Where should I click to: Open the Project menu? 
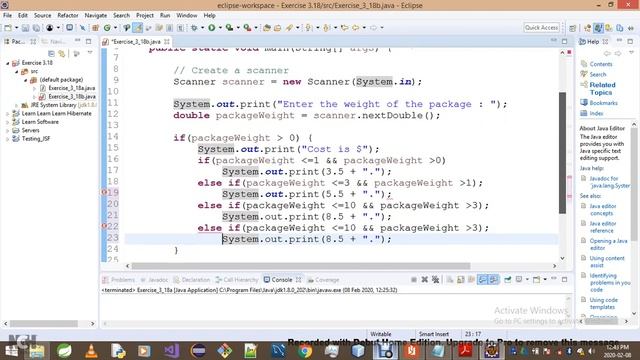[x=145, y=16]
